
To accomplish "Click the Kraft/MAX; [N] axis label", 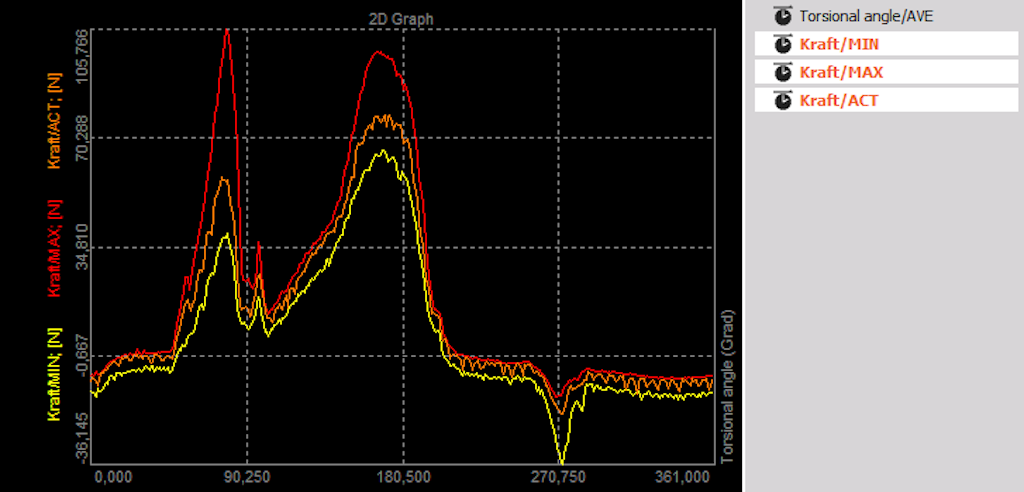I will tap(56, 248).
